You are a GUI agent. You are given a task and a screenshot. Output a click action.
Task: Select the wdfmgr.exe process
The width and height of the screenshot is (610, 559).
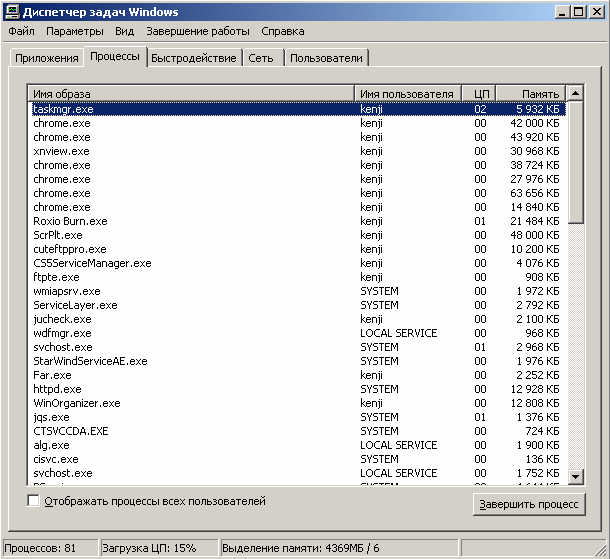tap(298, 333)
